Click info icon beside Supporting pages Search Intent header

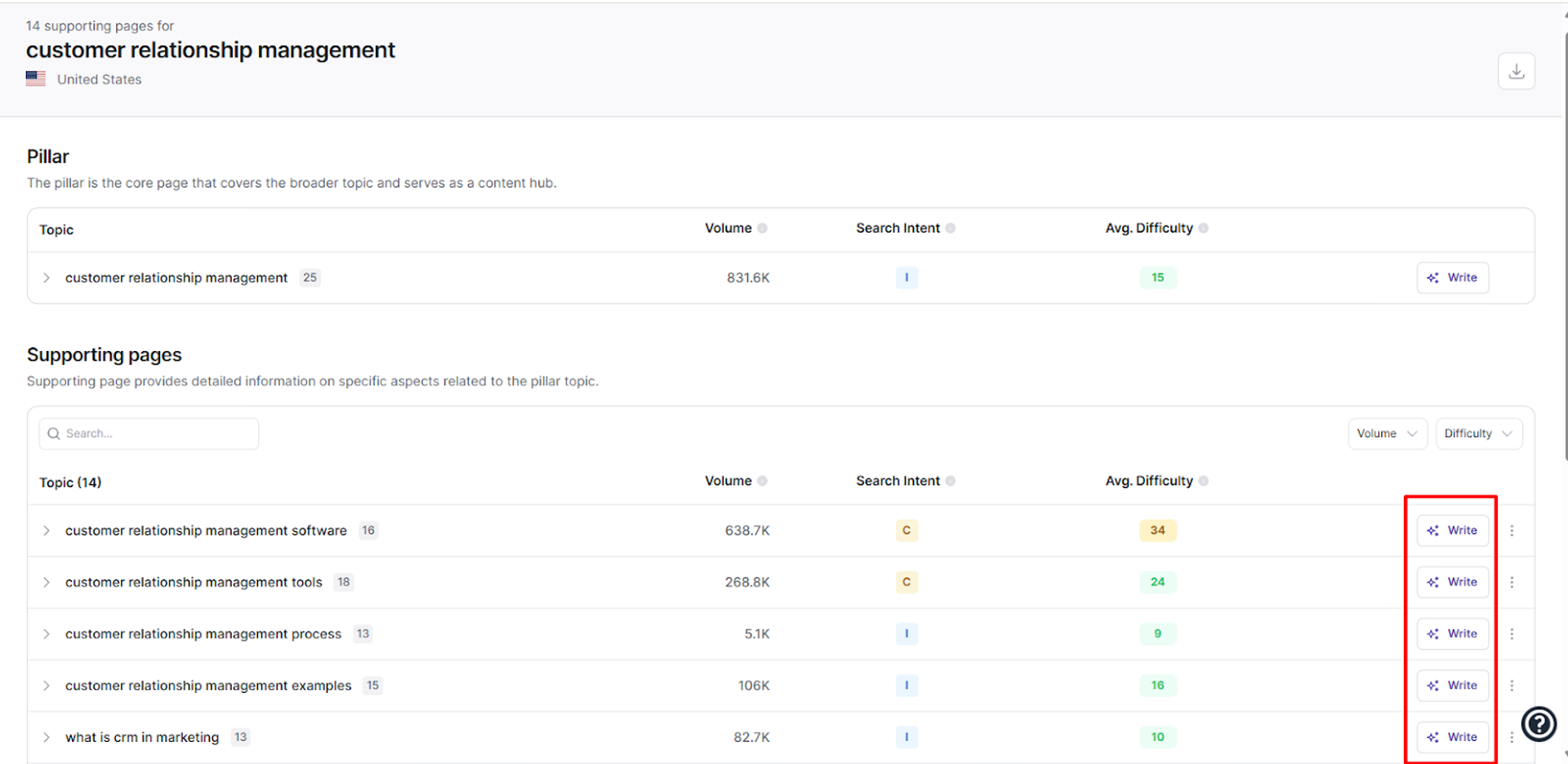point(951,482)
